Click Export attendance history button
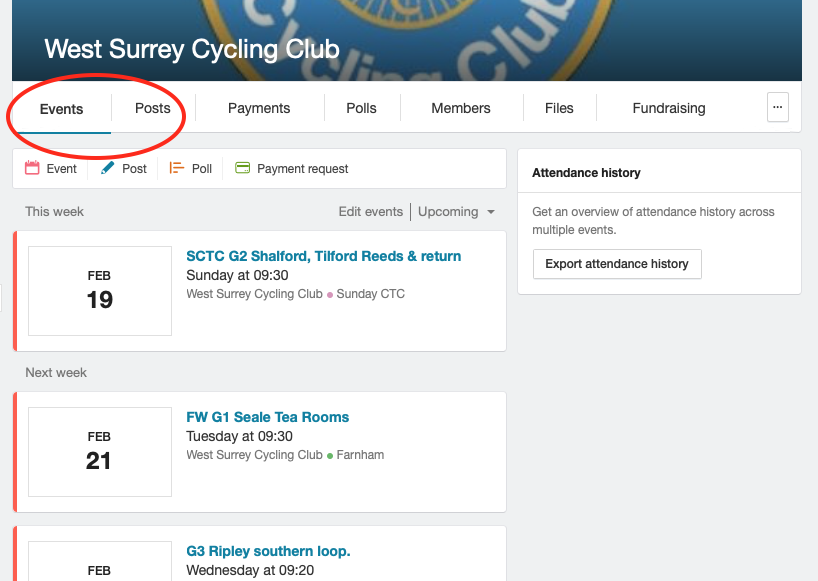The image size is (818, 581). [x=617, y=264]
